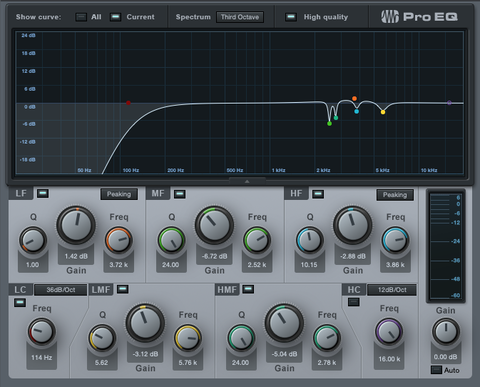The height and width of the screenshot is (387, 480).
Task: Click the HF Freq knob
Action: pyautogui.click(x=395, y=240)
